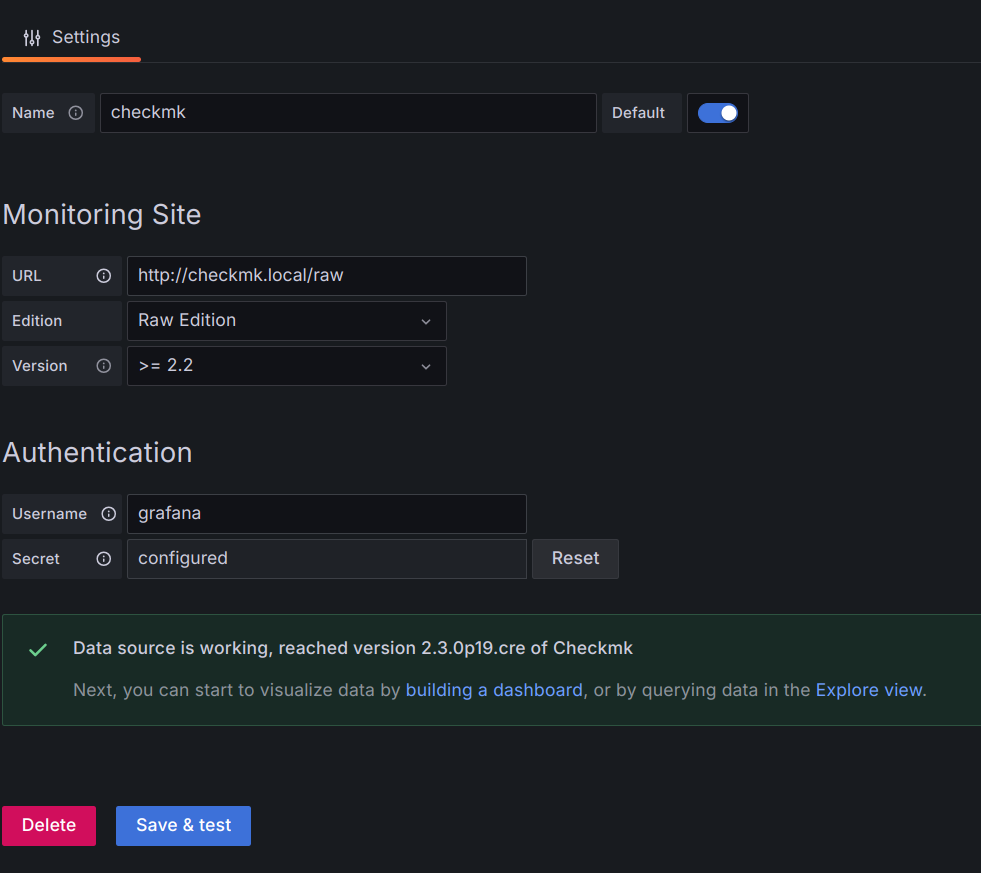Reset the configured secret
This screenshot has width=981, height=873.
click(x=575, y=559)
